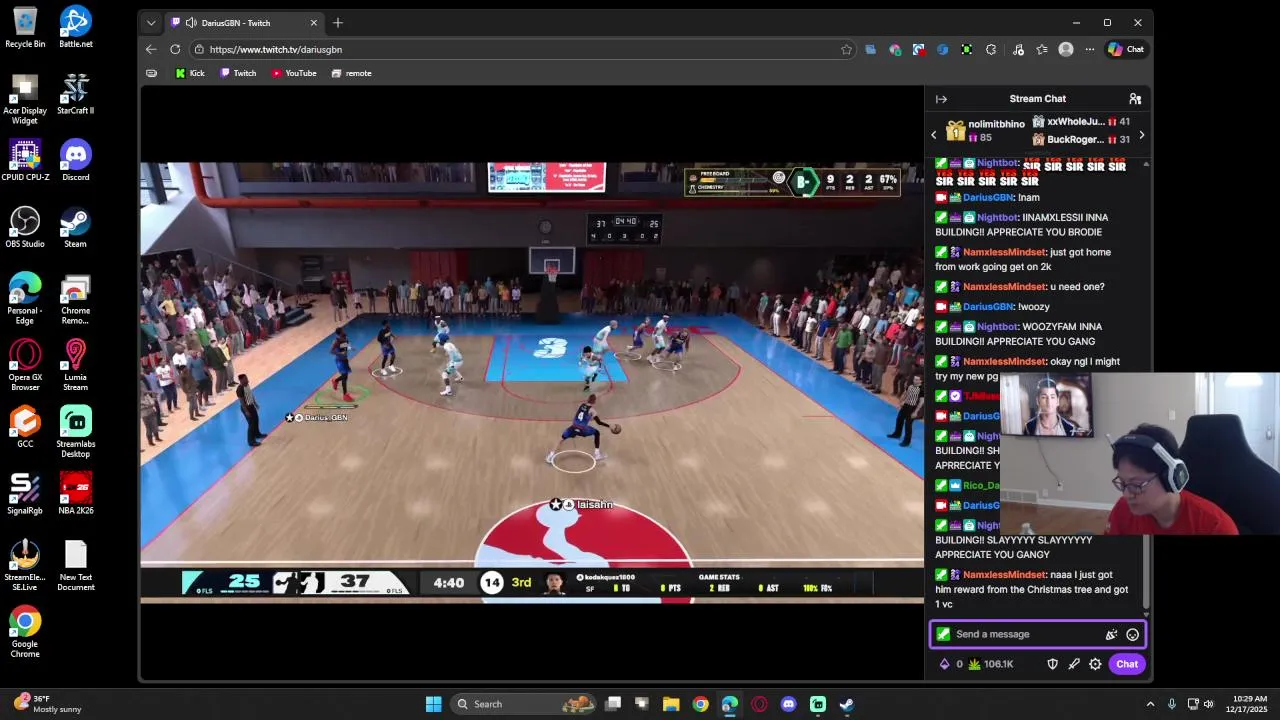Viewport: 1280px width, 720px height.
Task: Open a new browser tab
Action: (338, 22)
